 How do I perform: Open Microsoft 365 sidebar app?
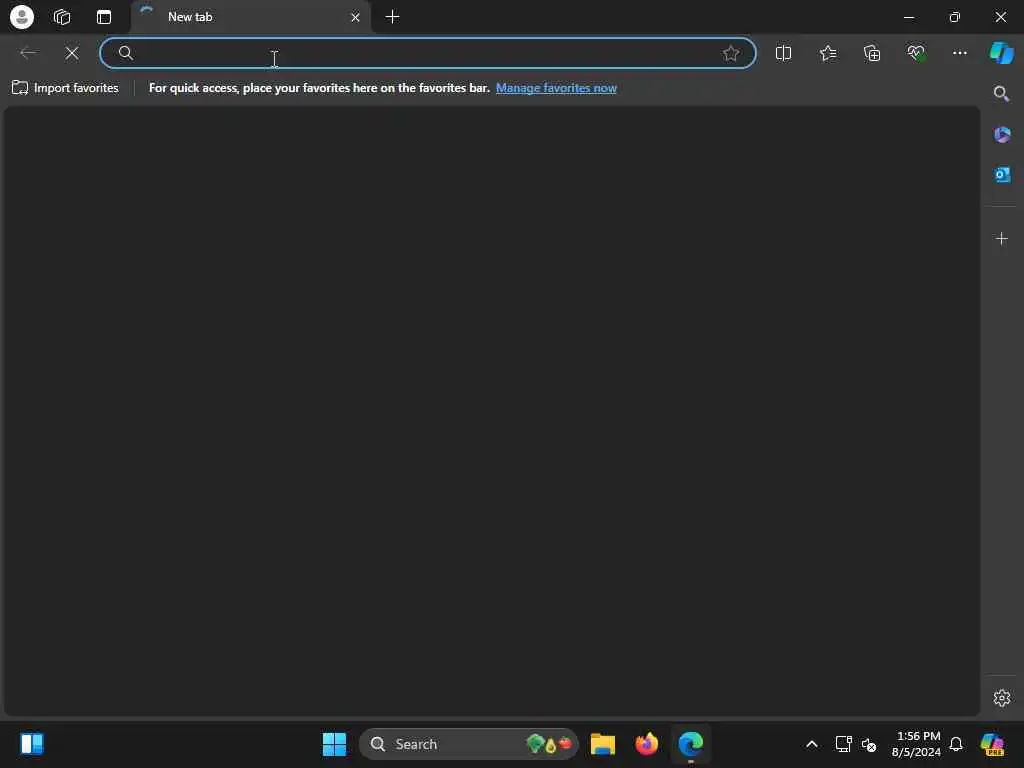pos(1002,135)
